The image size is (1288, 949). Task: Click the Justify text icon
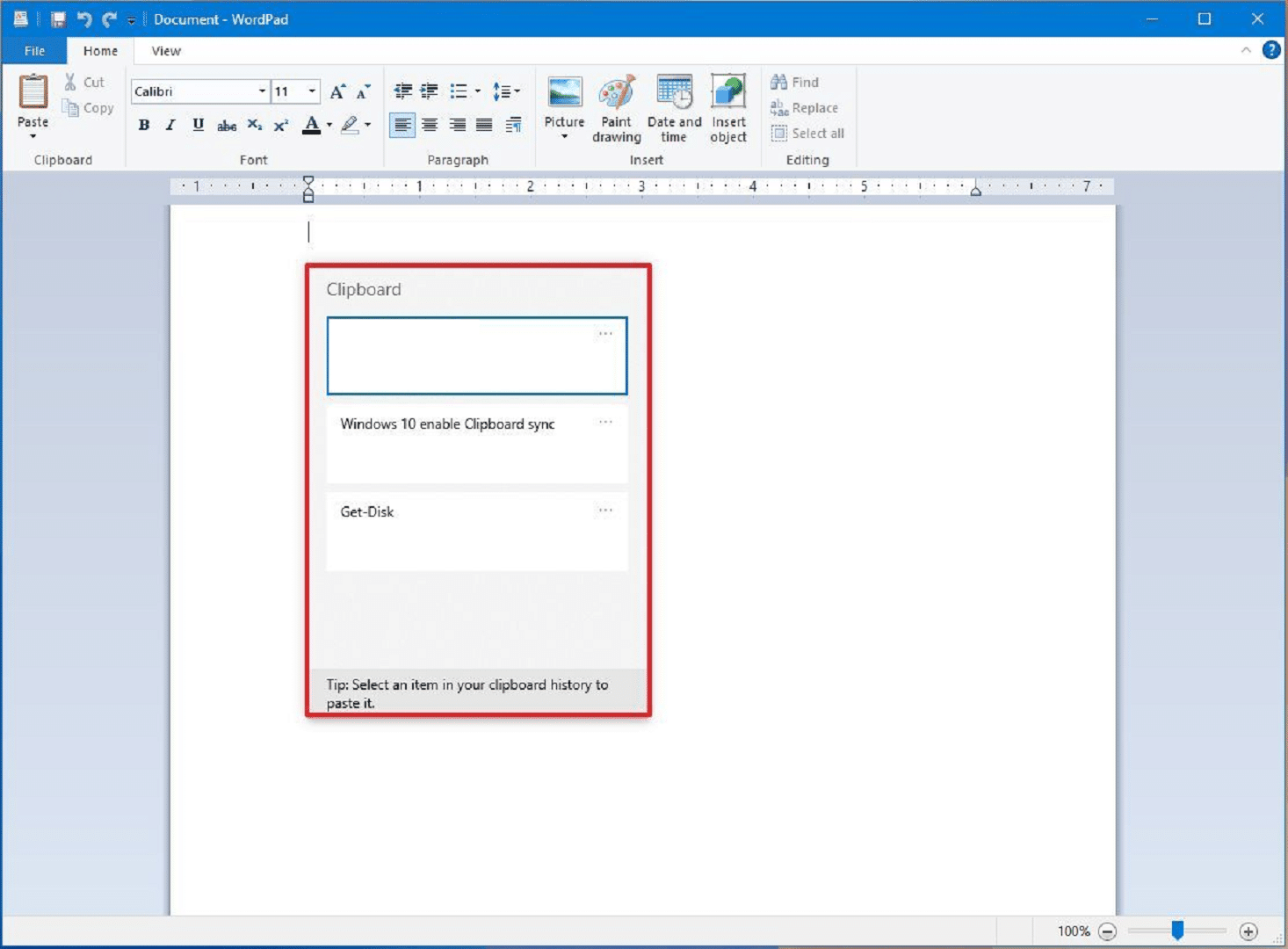point(484,125)
